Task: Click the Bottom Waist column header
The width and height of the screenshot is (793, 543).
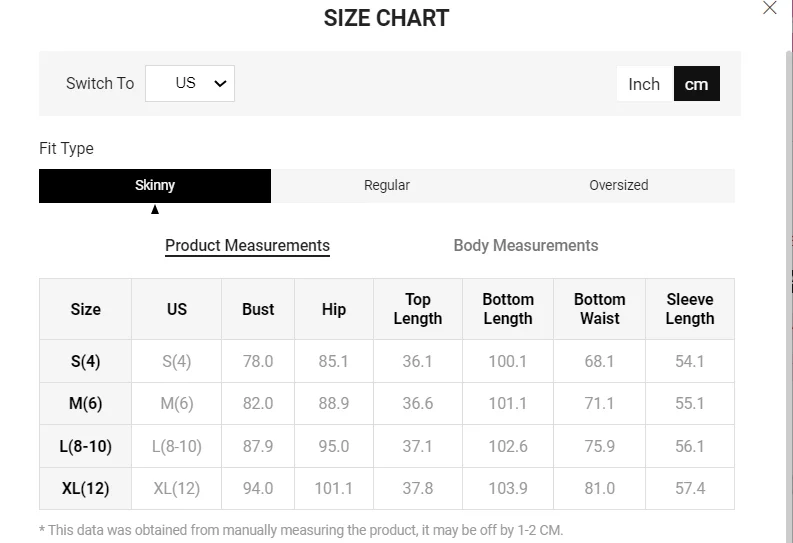Action: (x=599, y=309)
